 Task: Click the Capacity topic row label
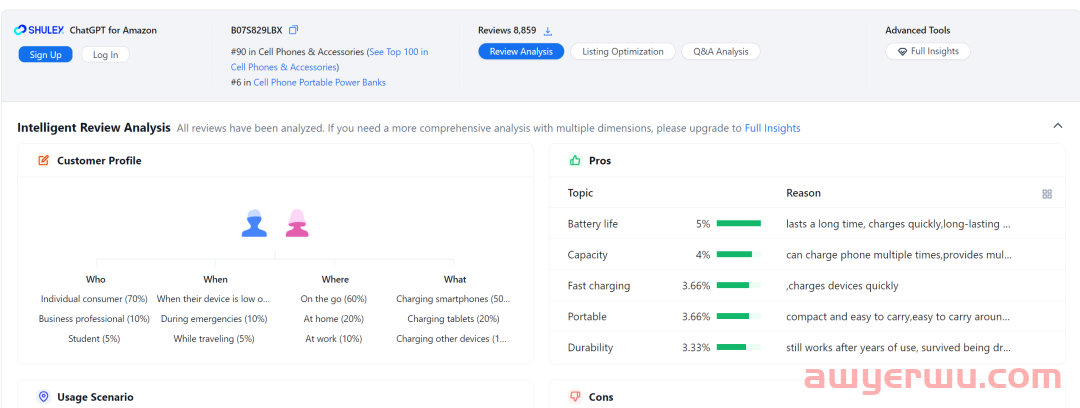pos(588,254)
